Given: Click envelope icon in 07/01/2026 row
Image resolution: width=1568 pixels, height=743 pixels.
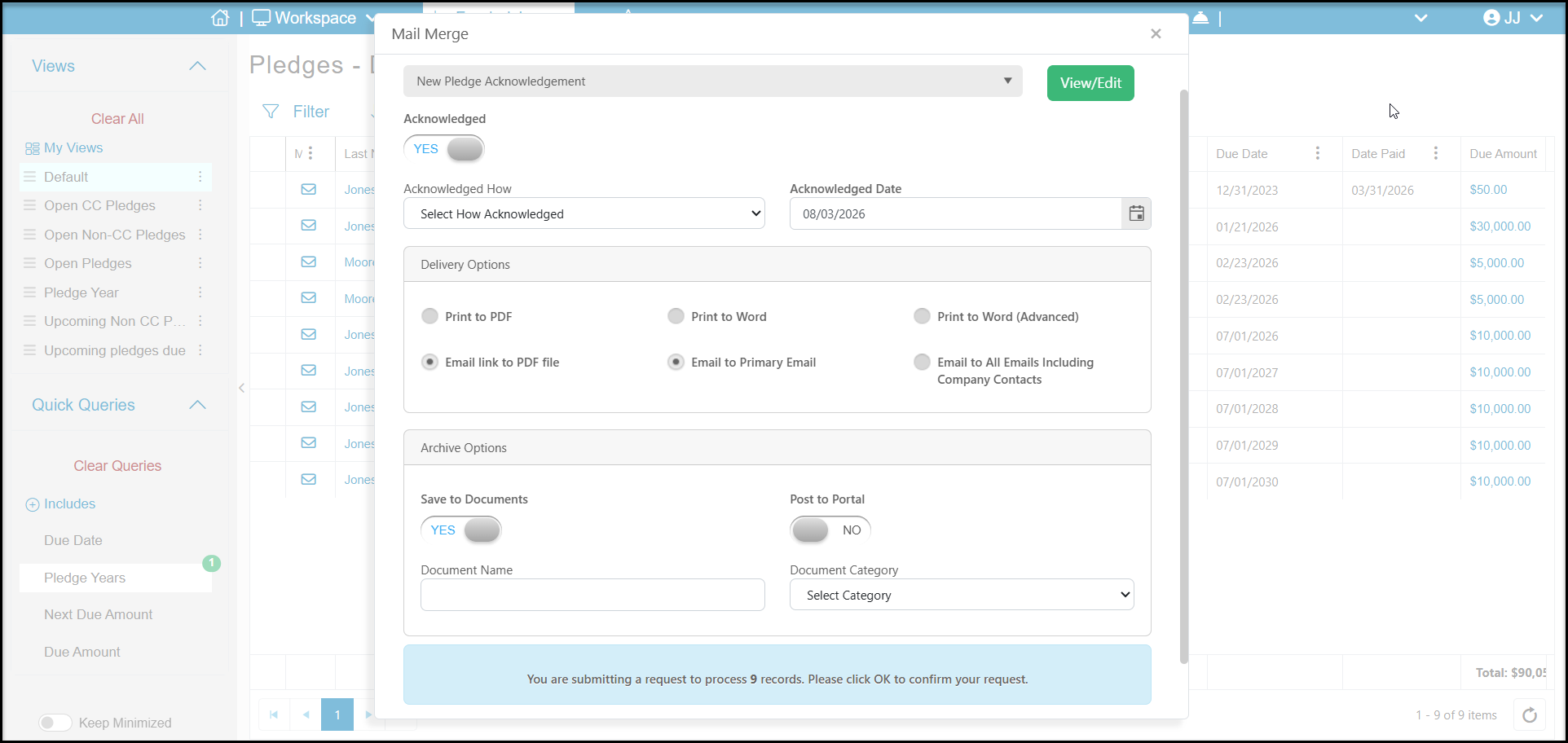Looking at the screenshot, I should coord(309,334).
